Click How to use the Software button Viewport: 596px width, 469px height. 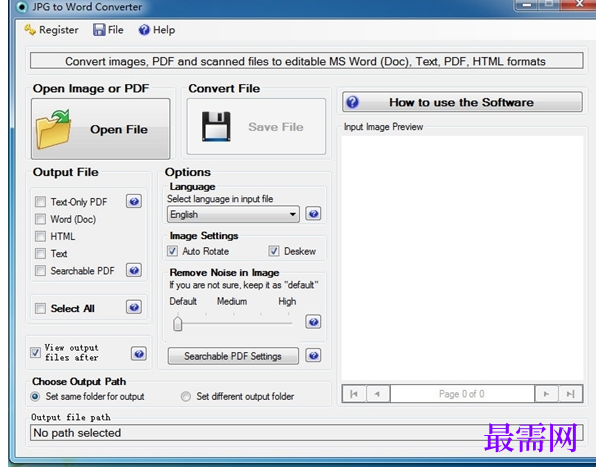[462, 102]
